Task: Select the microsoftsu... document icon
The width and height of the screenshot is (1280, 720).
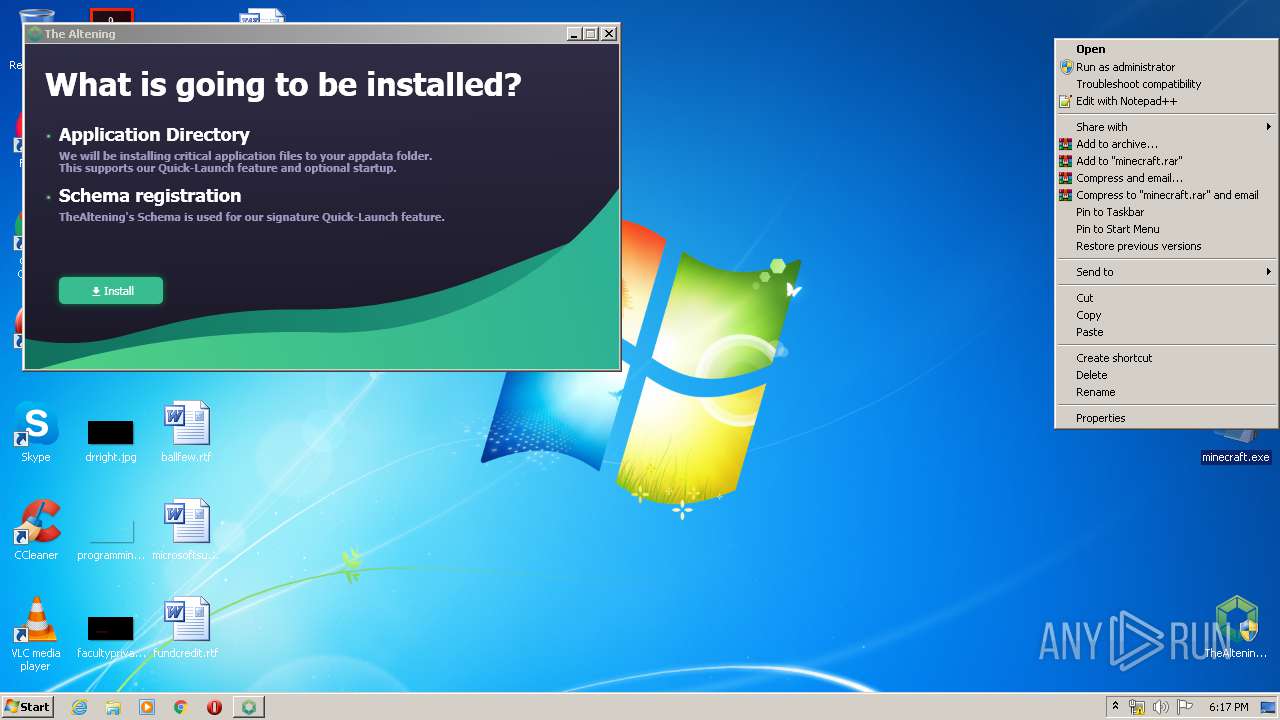Action: (186, 531)
